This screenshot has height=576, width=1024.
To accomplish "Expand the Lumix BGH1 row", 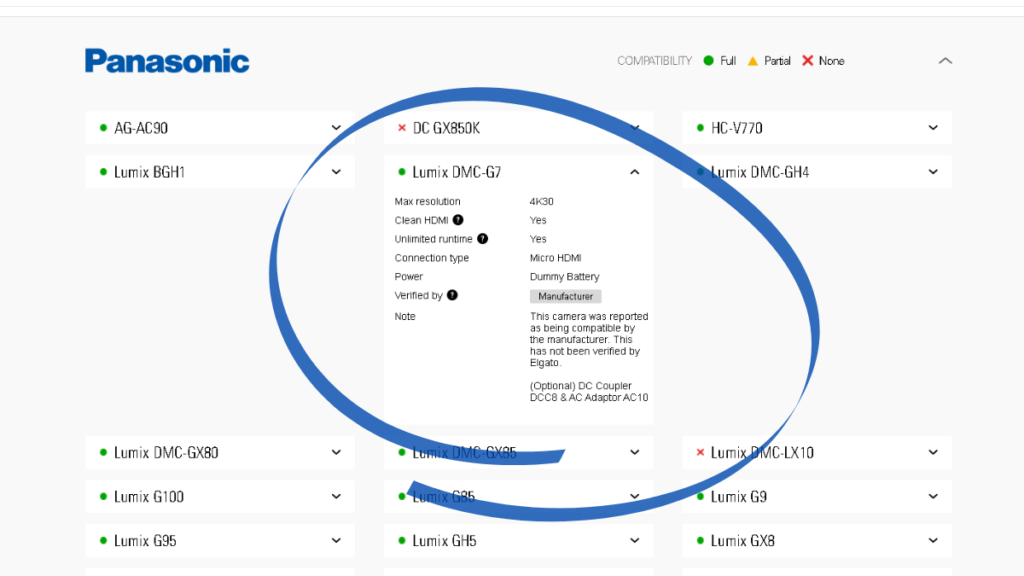I will point(219,172).
